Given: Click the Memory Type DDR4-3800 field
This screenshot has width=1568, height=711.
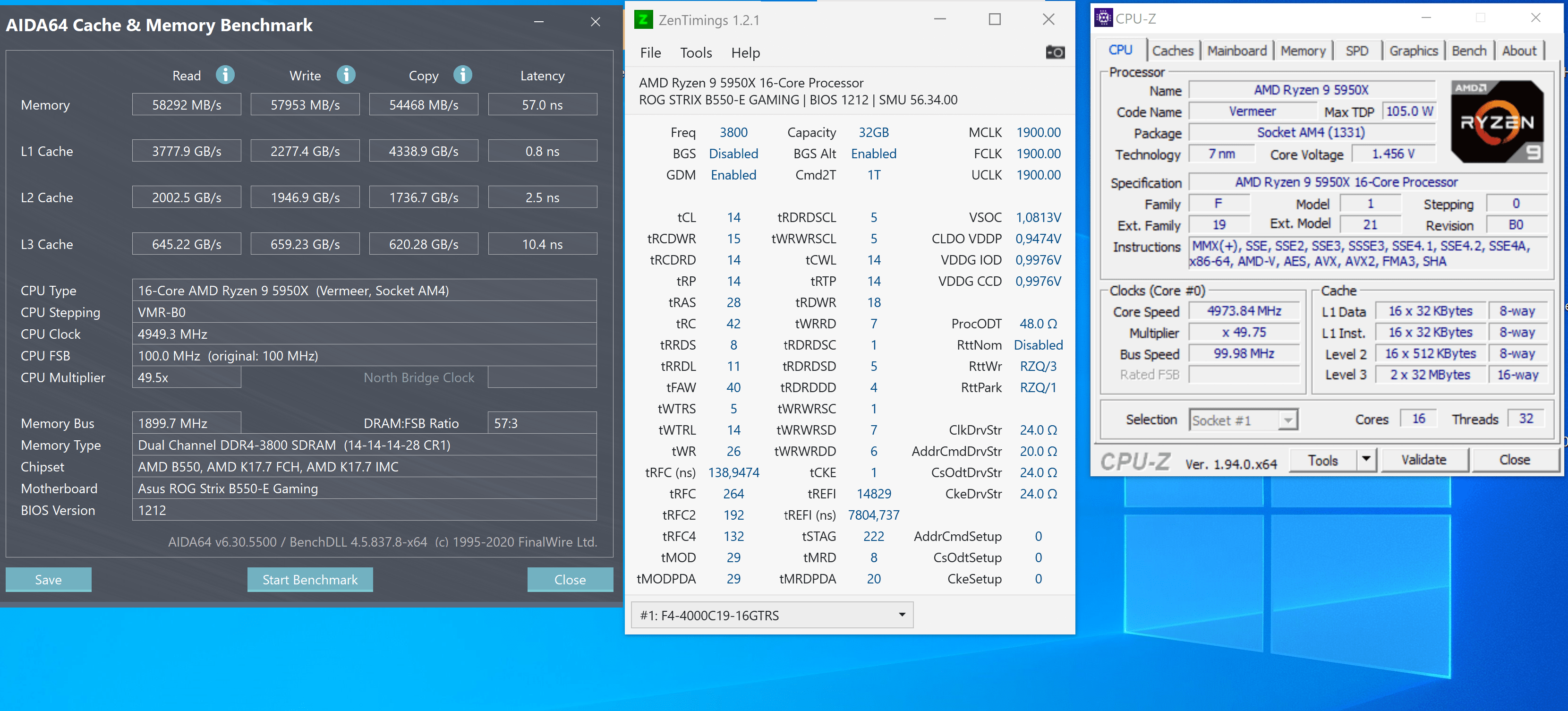Looking at the screenshot, I should 364,445.
